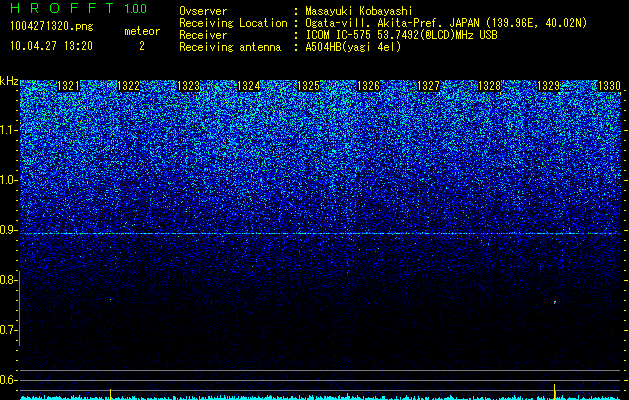Click the faint meteor echo dot near 1322
This screenshot has height=400, width=629.
pyautogui.click(x=110, y=299)
